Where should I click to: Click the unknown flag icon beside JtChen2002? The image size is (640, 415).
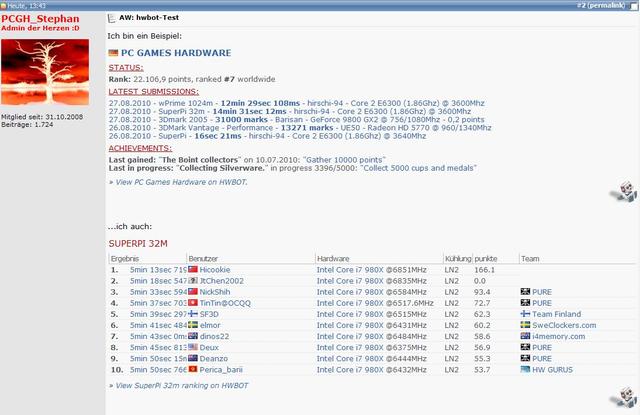pyautogui.click(x=193, y=280)
